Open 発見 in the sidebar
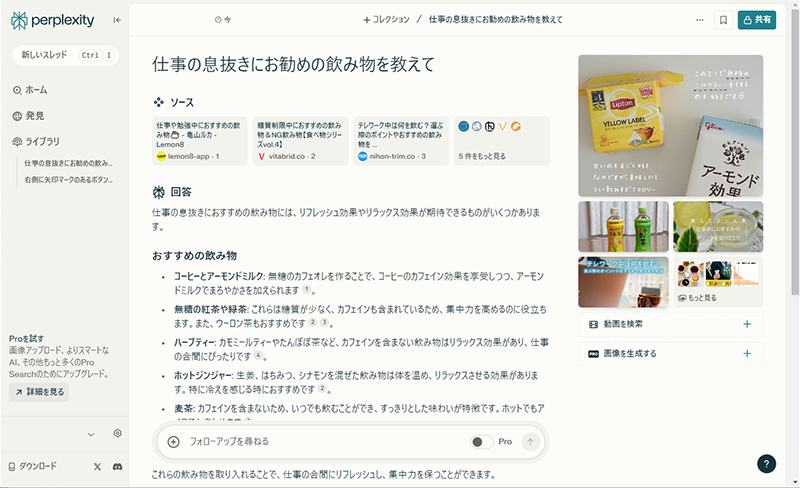 [x=29, y=116]
